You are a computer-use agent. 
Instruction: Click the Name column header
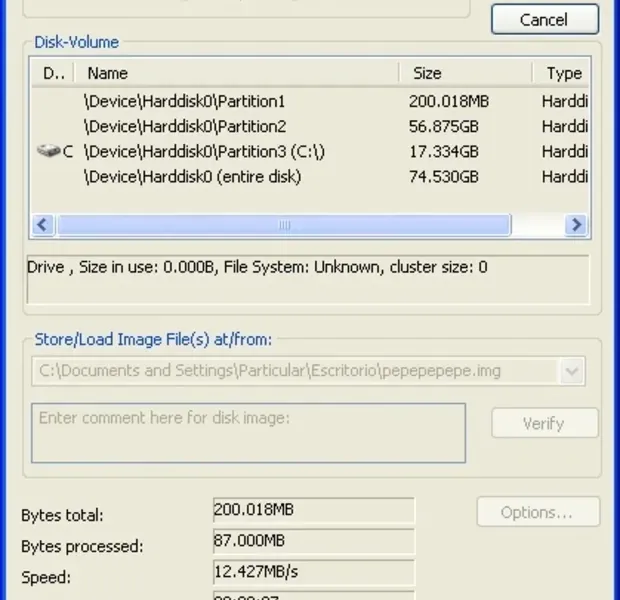coord(236,73)
